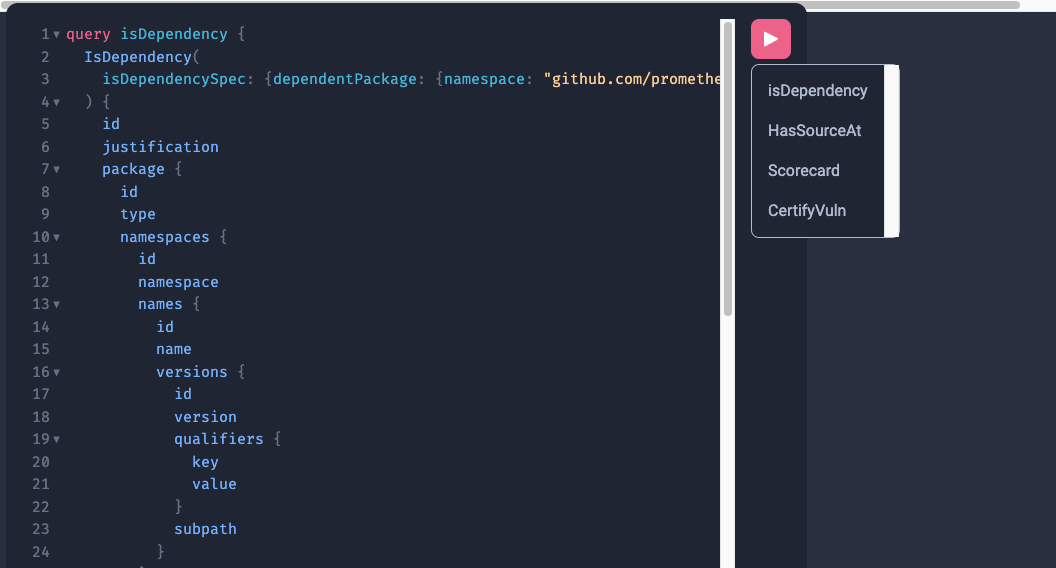This screenshot has height=568, width=1056.
Task: Click the editor's vertical scrollbar thumb
Action: 728,170
